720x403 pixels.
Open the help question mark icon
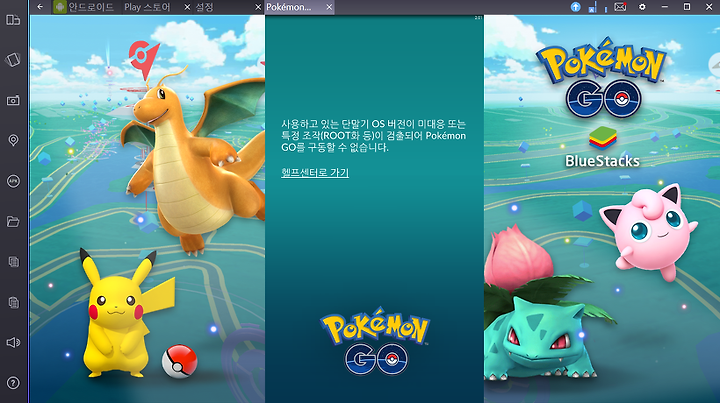[13, 383]
